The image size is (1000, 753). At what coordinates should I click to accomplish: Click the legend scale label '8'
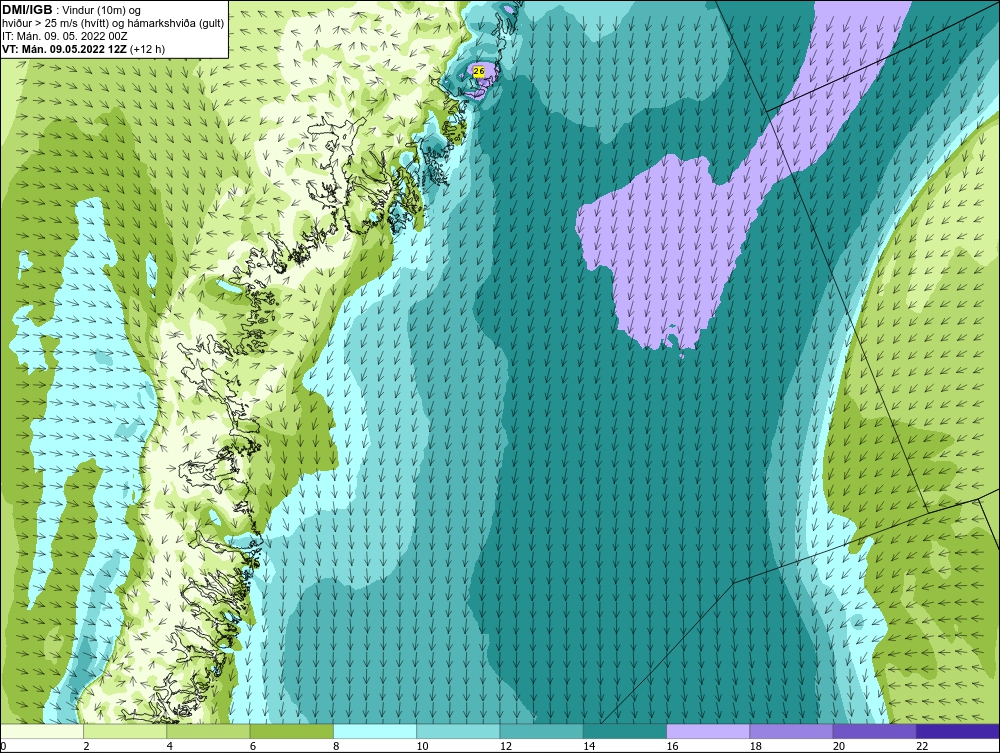coord(336,746)
